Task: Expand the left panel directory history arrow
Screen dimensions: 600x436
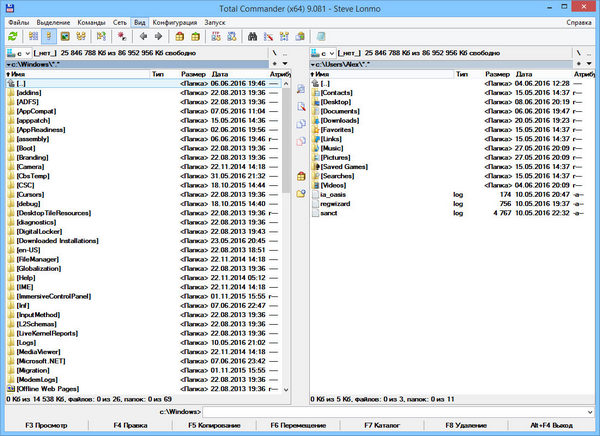Action: coord(287,62)
